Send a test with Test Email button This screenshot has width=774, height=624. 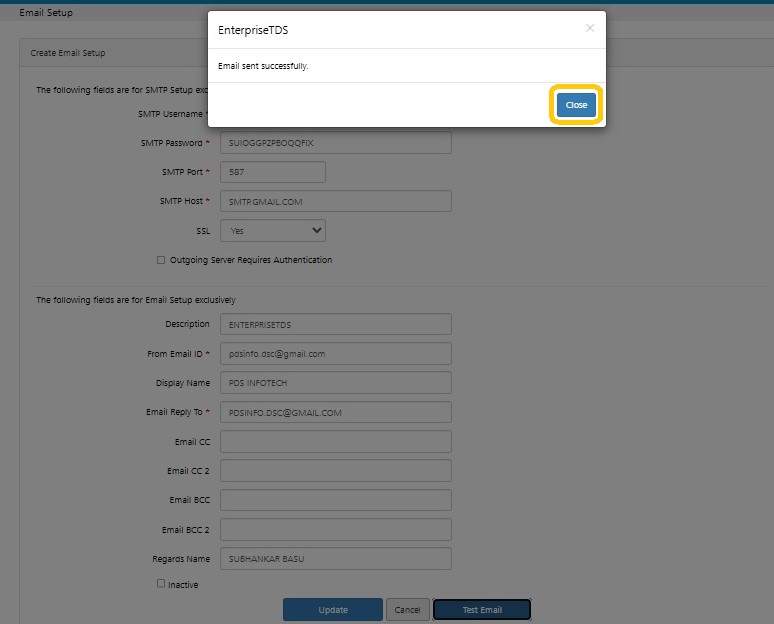(481, 610)
